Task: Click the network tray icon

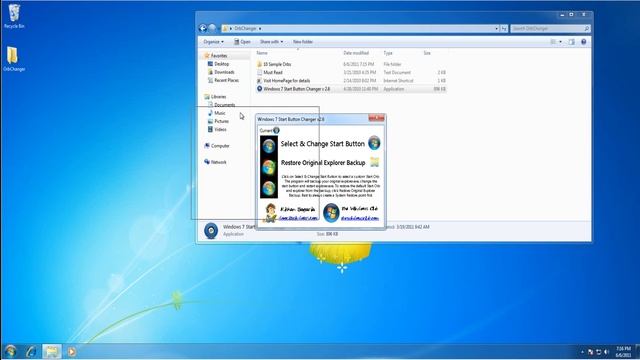Action: coord(598,352)
